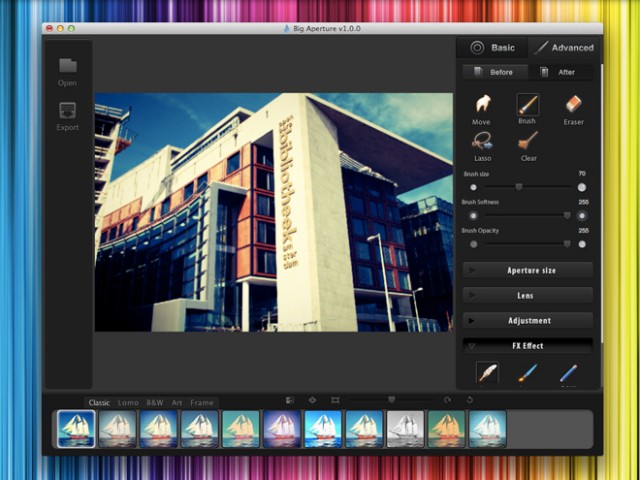The height and width of the screenshot is (480, 640).
Task: Click the fit-to-screen icon in bottom toolbar
Action: (x=335, y=400)
